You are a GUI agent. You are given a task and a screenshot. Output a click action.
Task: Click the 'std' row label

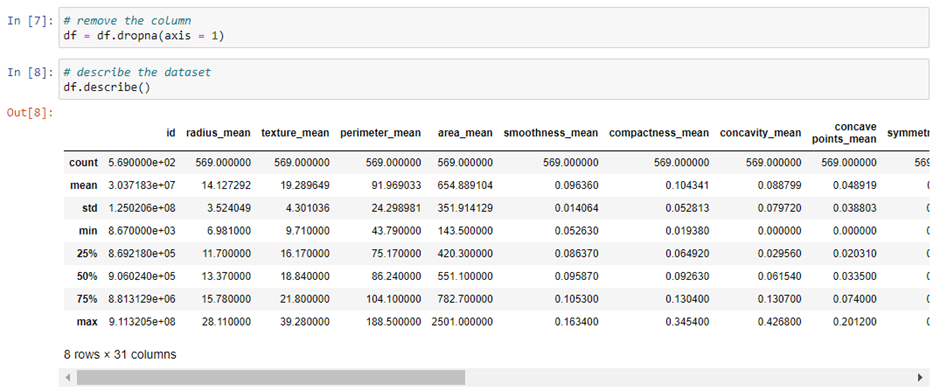(x=90, y=209)
